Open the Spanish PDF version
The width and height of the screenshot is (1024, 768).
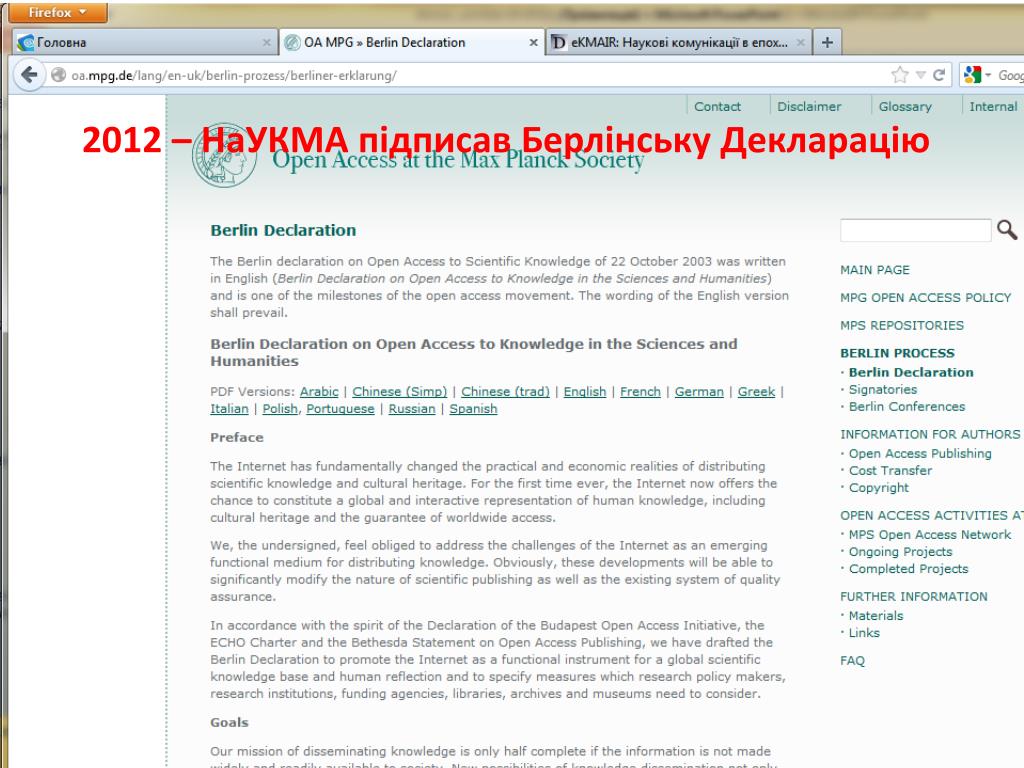(473, 409)
